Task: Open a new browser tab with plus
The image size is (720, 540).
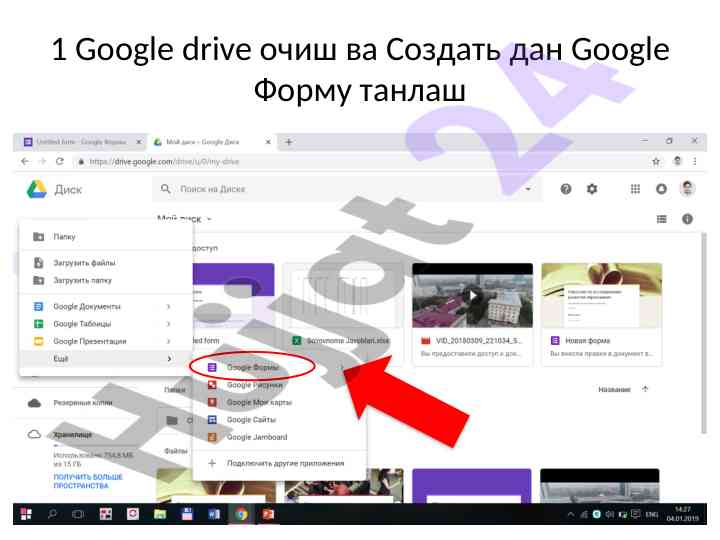Action: [289, 142]
